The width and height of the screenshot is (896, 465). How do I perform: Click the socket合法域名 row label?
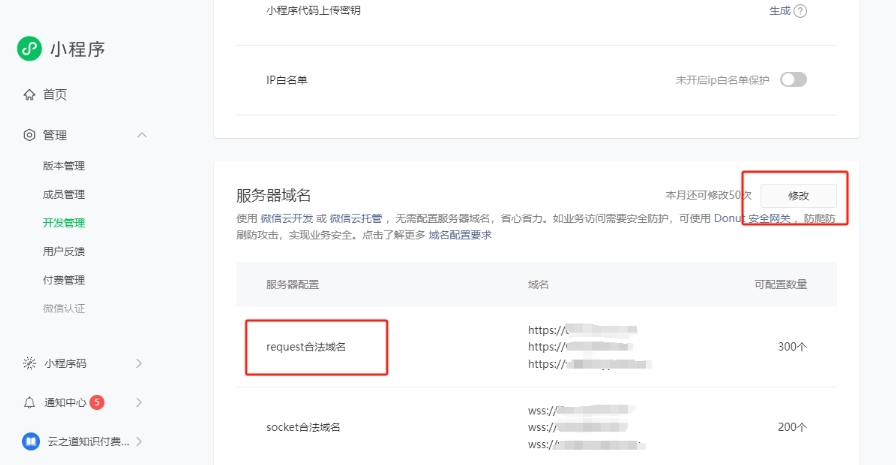click(x=303, y=427)
